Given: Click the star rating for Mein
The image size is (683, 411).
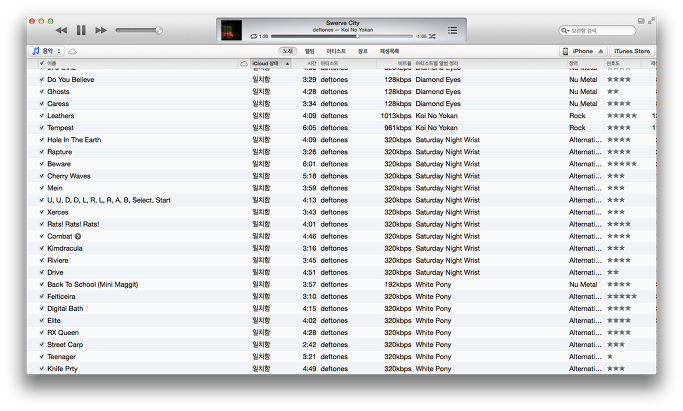Looking at the screenshot, I should pos(616,188).
